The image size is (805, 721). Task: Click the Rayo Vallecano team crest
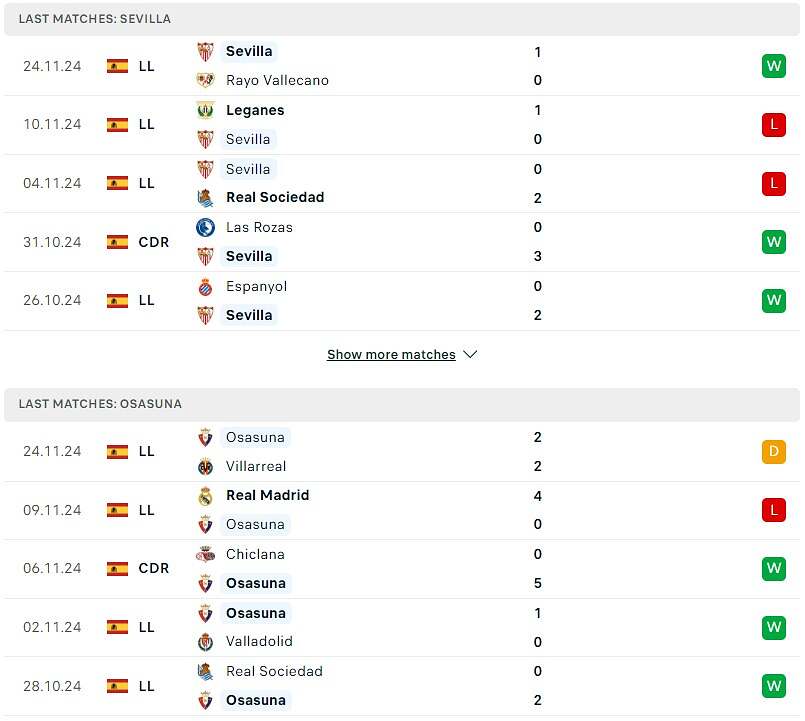click(x=205, y=80)
